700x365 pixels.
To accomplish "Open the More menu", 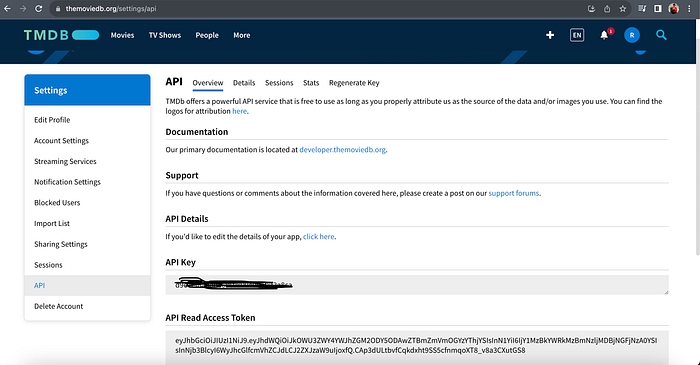I will pos(242,35).
